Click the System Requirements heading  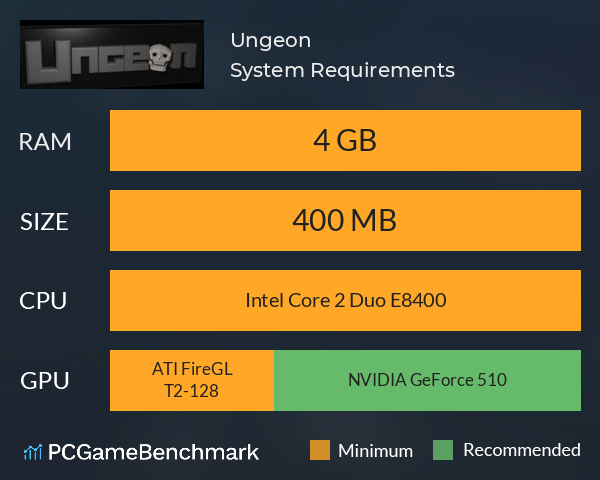[342, 70]
